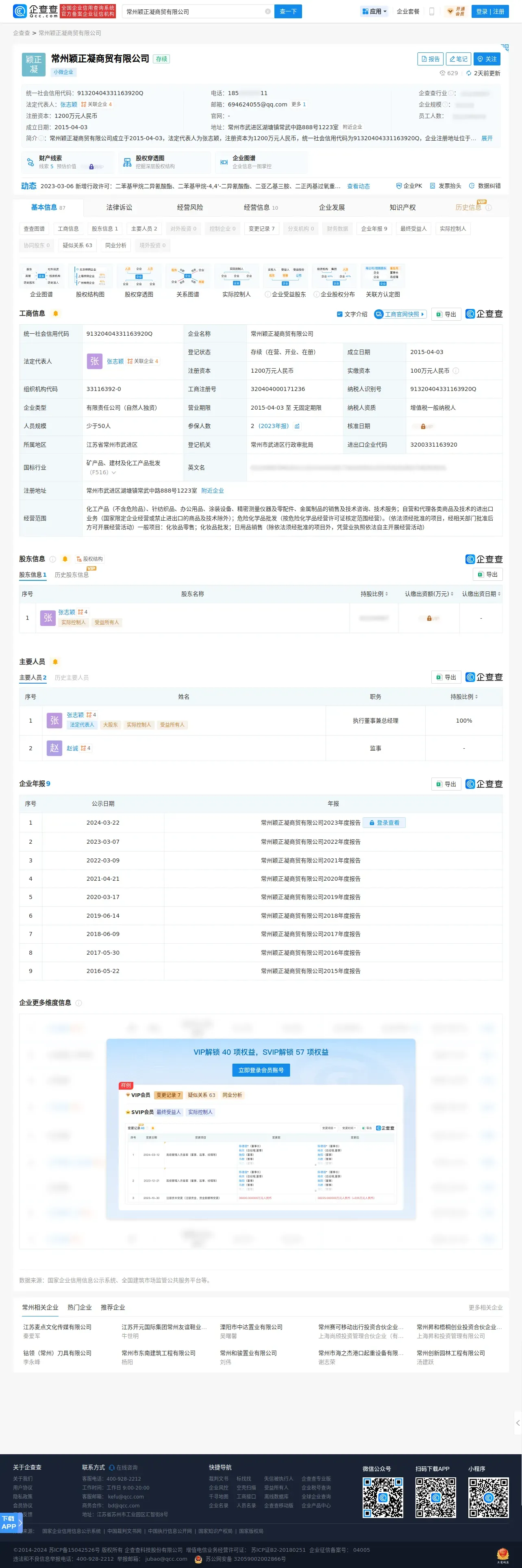
Task: Select the 历史股东信息 tab
Action: [x=71, y=575]
